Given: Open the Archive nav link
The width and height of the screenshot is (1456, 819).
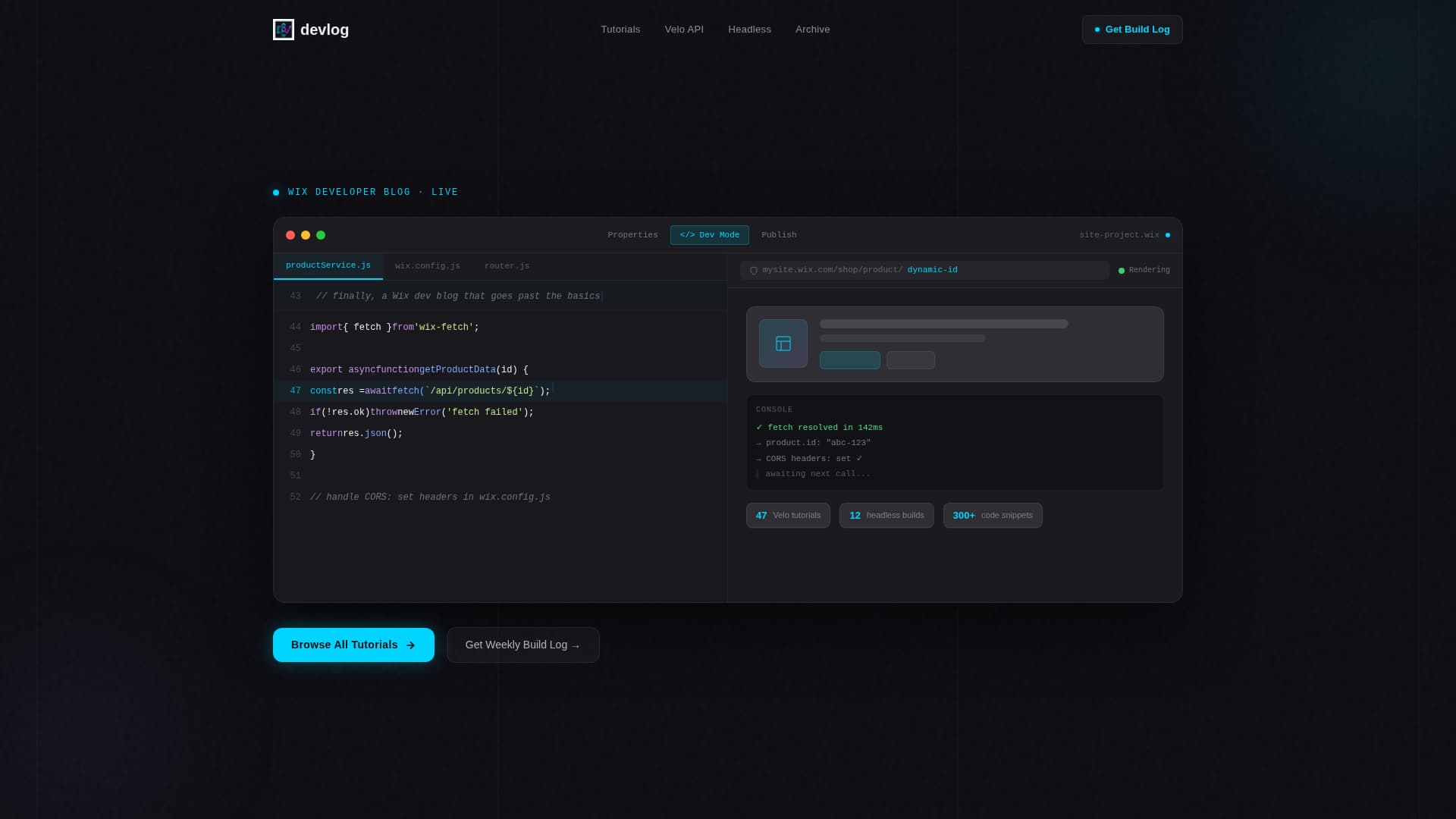Looking at the screenshot, I should pos(812,30).
